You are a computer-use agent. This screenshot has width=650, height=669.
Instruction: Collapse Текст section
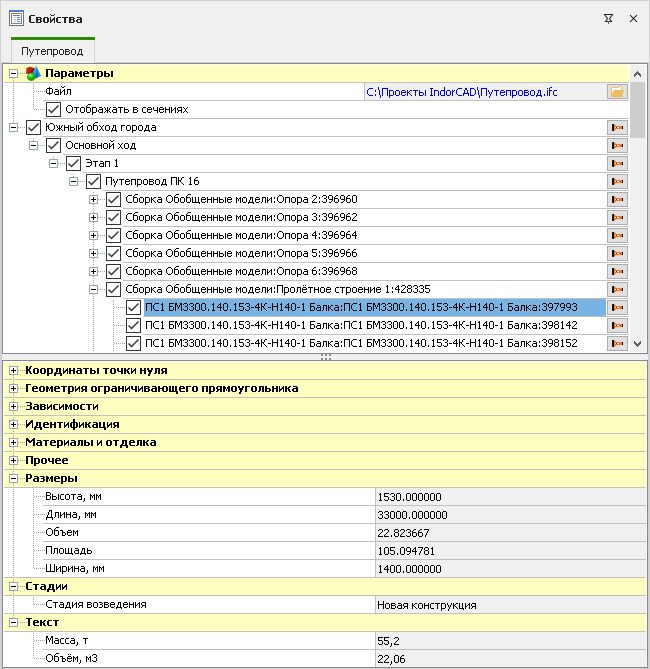click(x=13, y=622)
